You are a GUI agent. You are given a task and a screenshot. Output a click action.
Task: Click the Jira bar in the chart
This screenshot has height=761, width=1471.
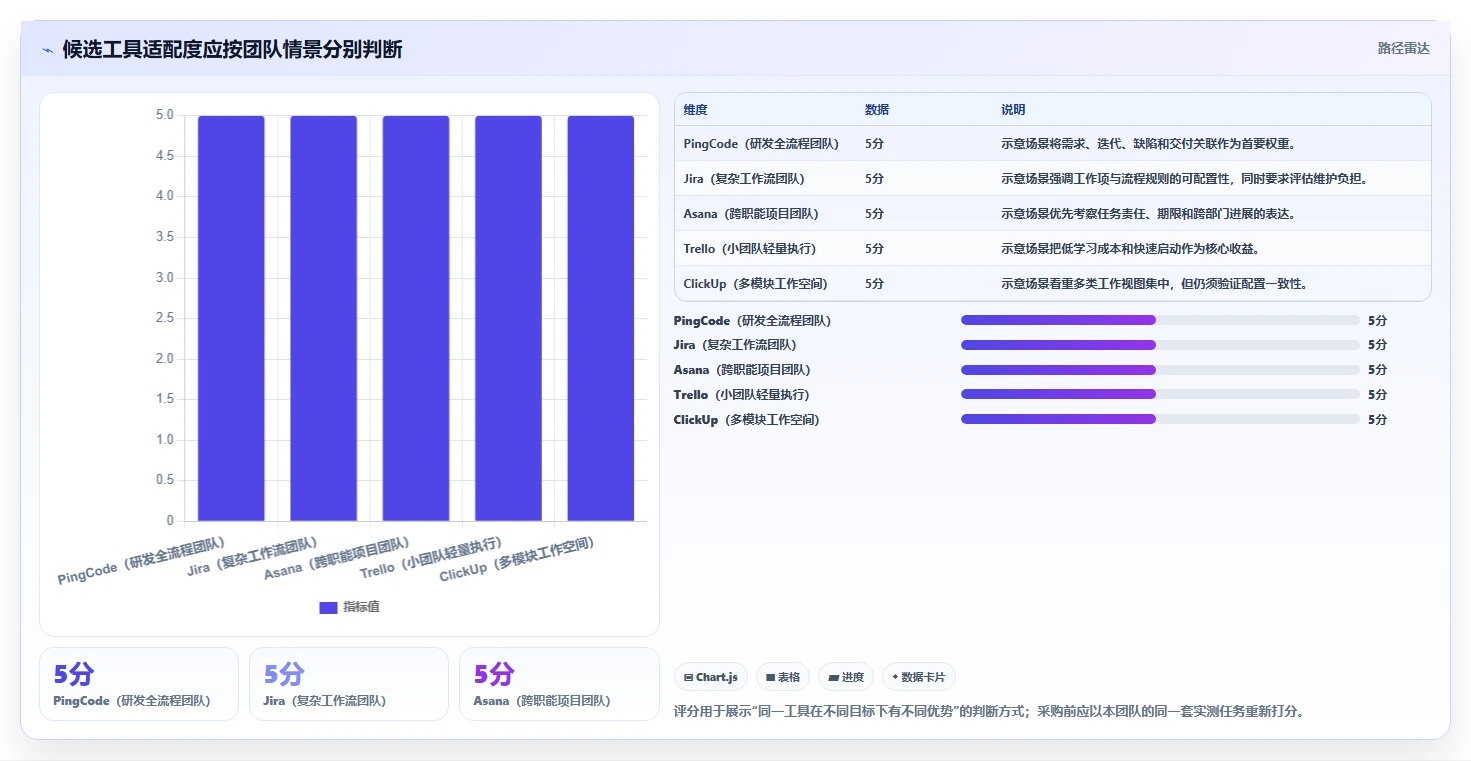pos(323,318)
